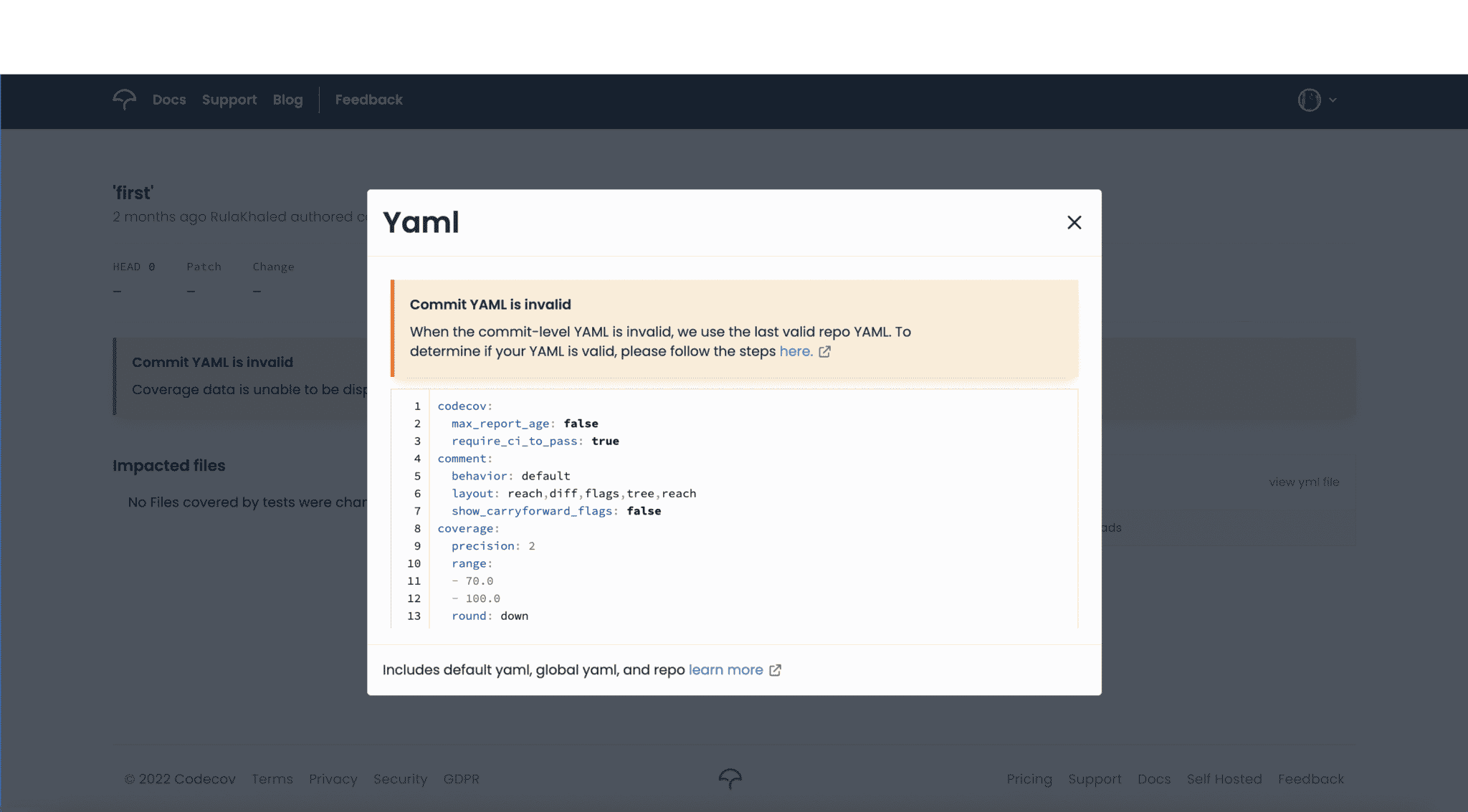Image resolution: width=1468 pixels, height=812 pixels.
Task: Open the Self Hosted footer link
Action: pos(1224,778)
